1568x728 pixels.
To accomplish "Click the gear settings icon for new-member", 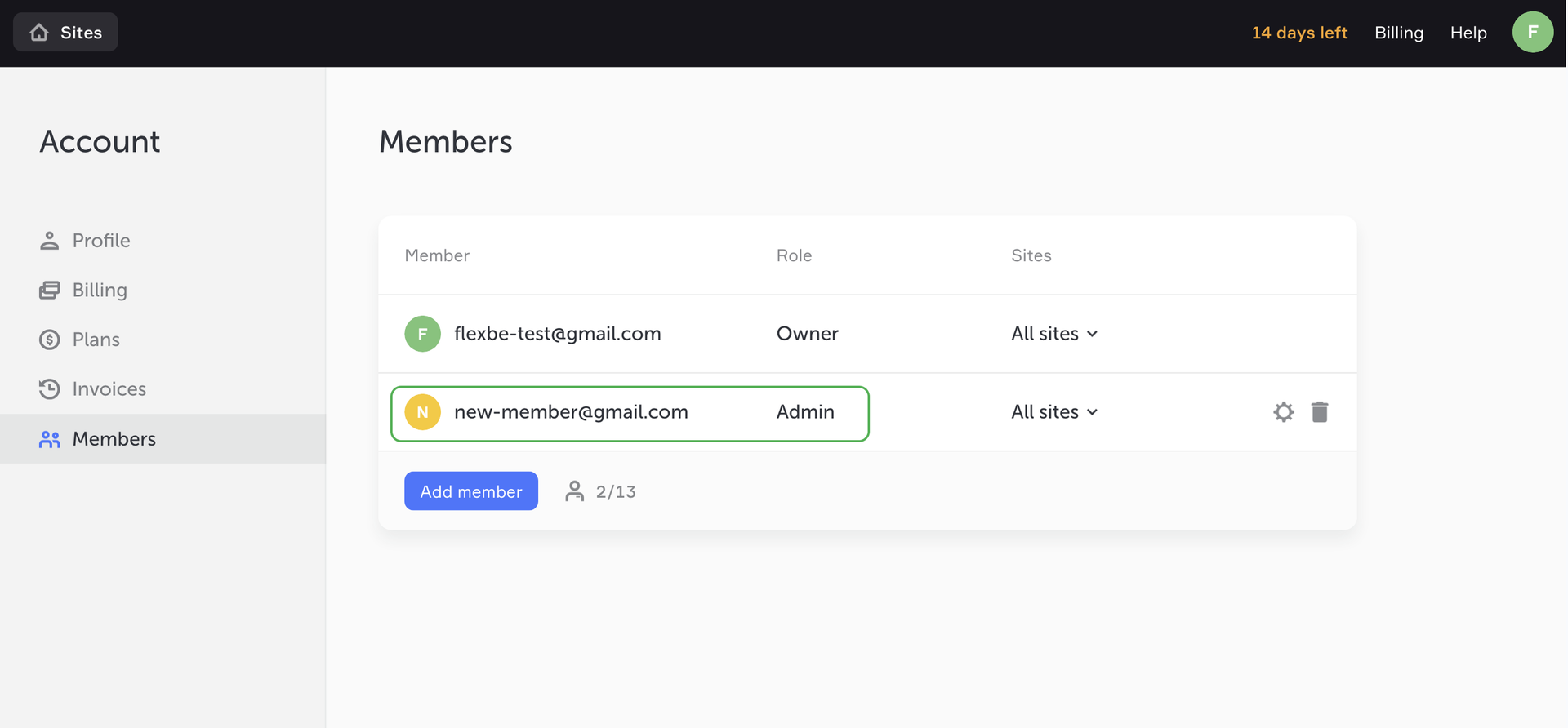I will 1283,412.
